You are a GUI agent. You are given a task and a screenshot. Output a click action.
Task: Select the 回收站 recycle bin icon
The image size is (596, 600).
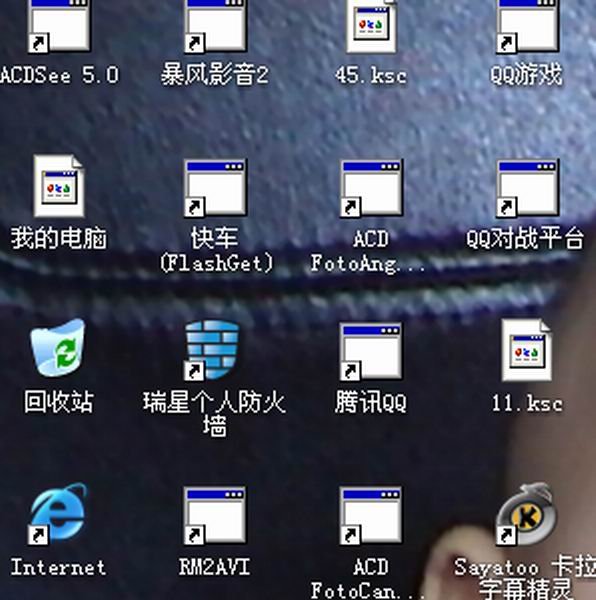click(x=59, y=349)
